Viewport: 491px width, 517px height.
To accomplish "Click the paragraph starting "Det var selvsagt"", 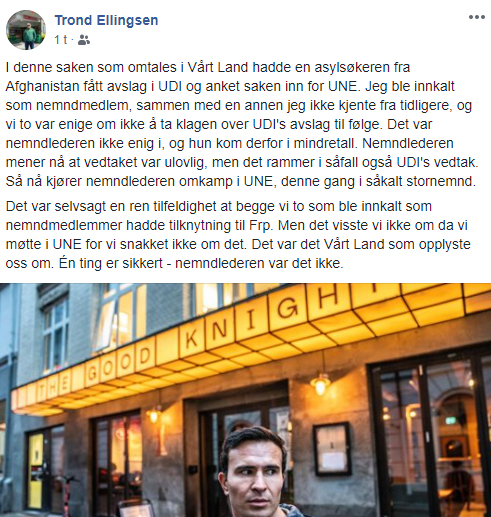I will click(x=238, y=235).
